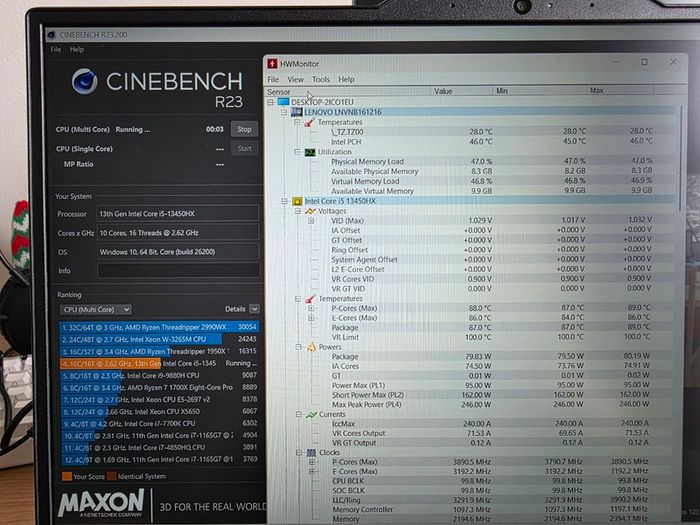Select the Threadripper 1950X ranking row
Image resolution: width=700 pixels, height=525 pixels.
coord(159,351)
